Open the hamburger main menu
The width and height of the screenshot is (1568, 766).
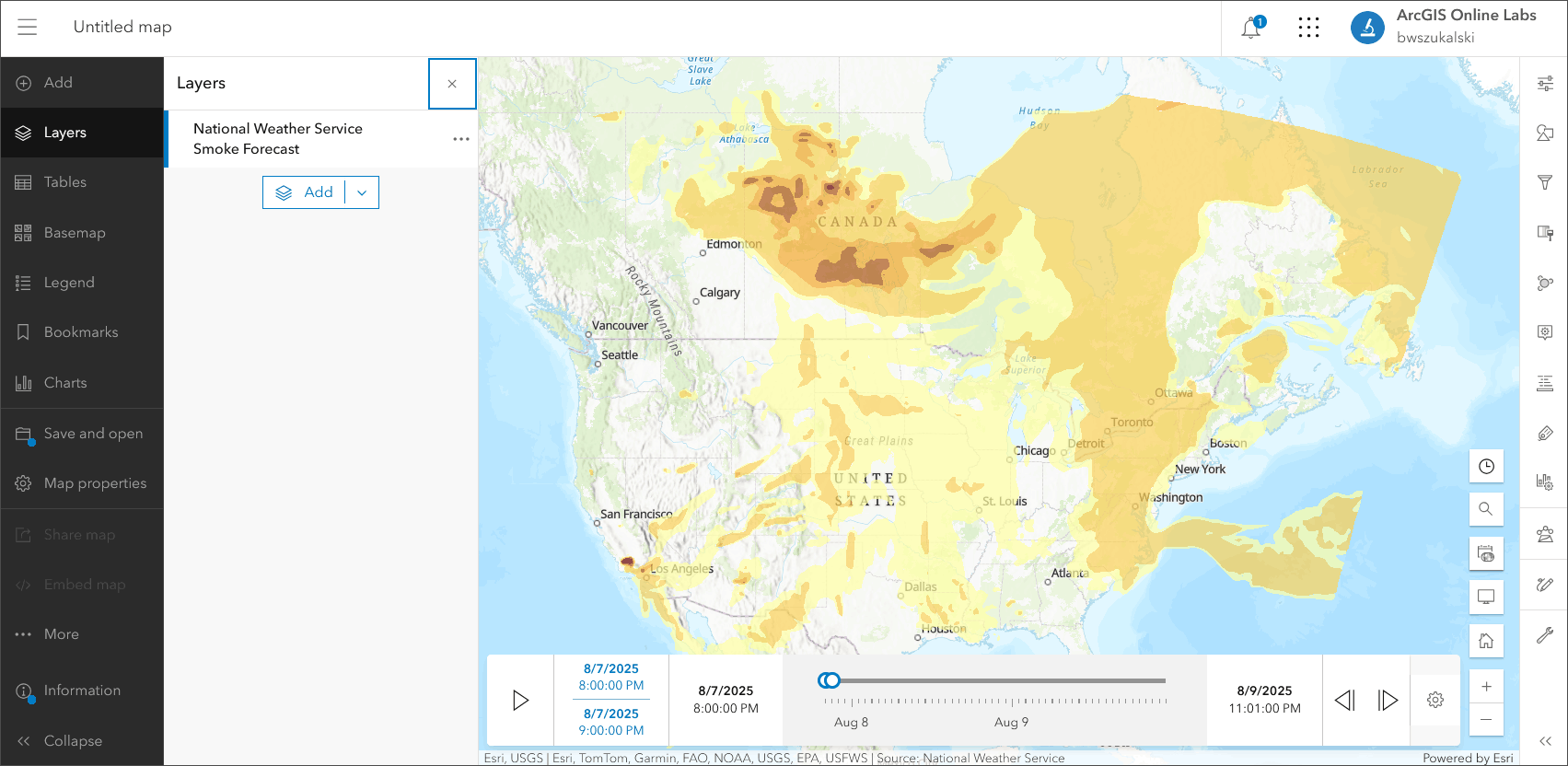pos(28,28)
